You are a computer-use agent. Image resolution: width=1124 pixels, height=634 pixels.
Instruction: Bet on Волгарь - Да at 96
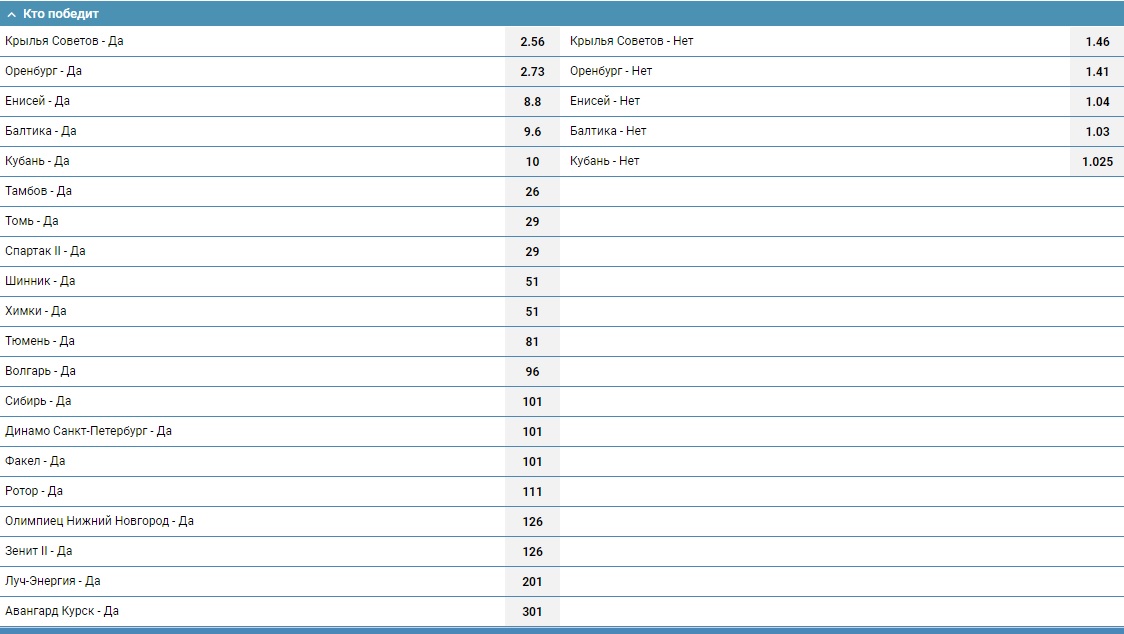532,372
